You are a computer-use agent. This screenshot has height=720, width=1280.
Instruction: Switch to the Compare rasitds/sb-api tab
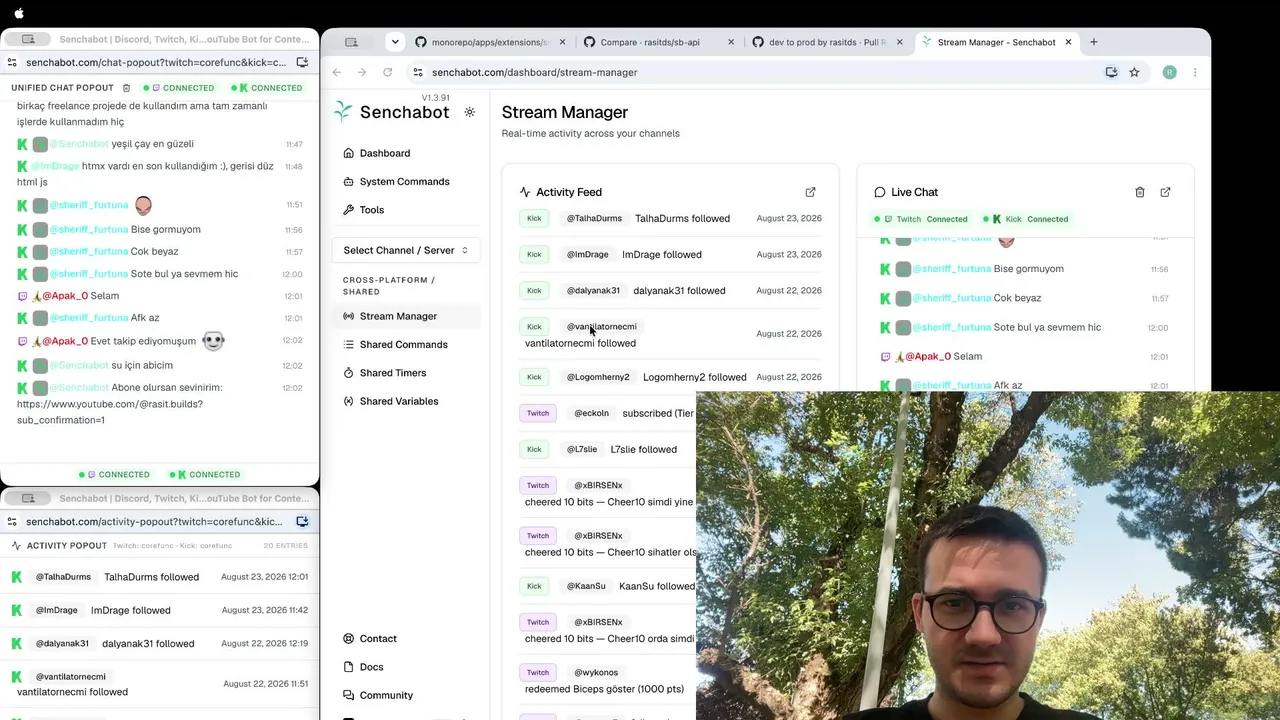point(659,42)
